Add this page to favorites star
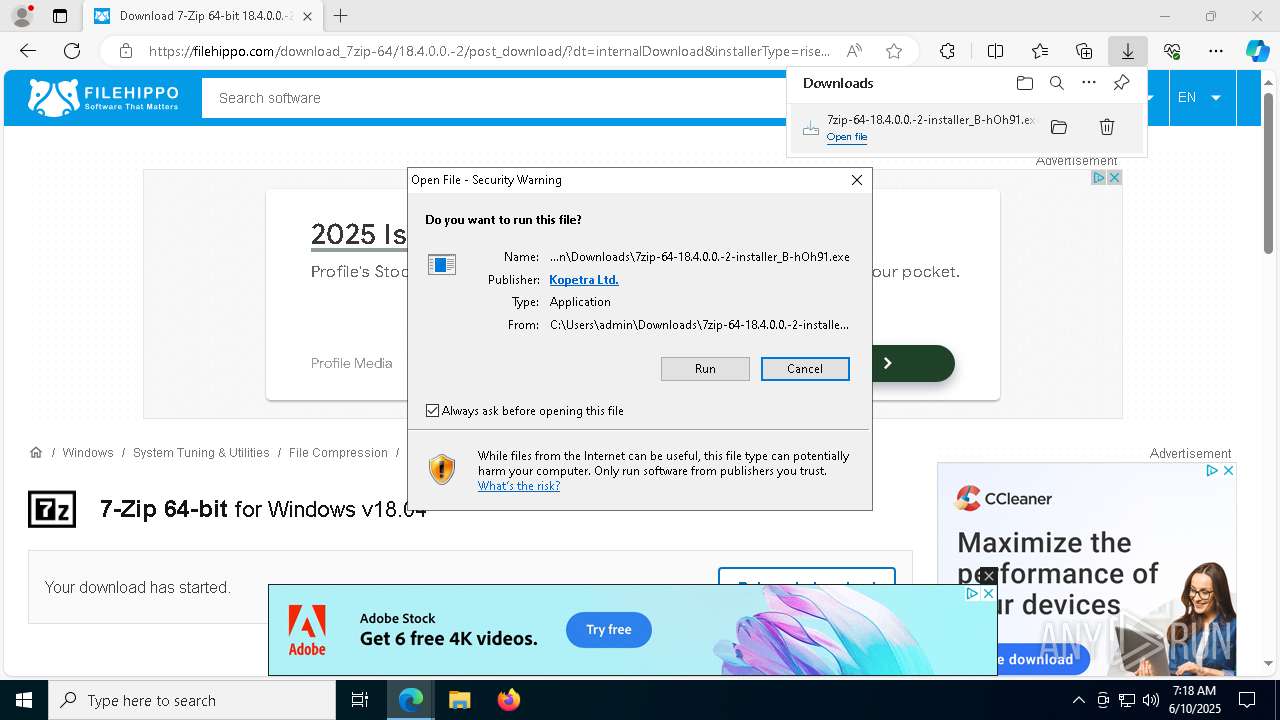The height and width of the screenshot is (720, 1280). tap(894, 51)
